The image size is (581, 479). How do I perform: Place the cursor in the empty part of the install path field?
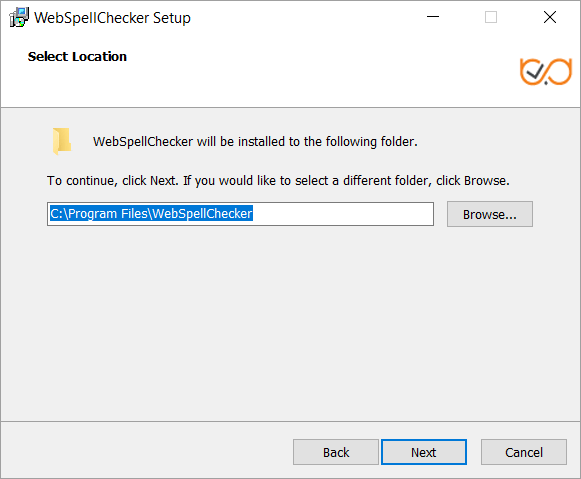343,214
